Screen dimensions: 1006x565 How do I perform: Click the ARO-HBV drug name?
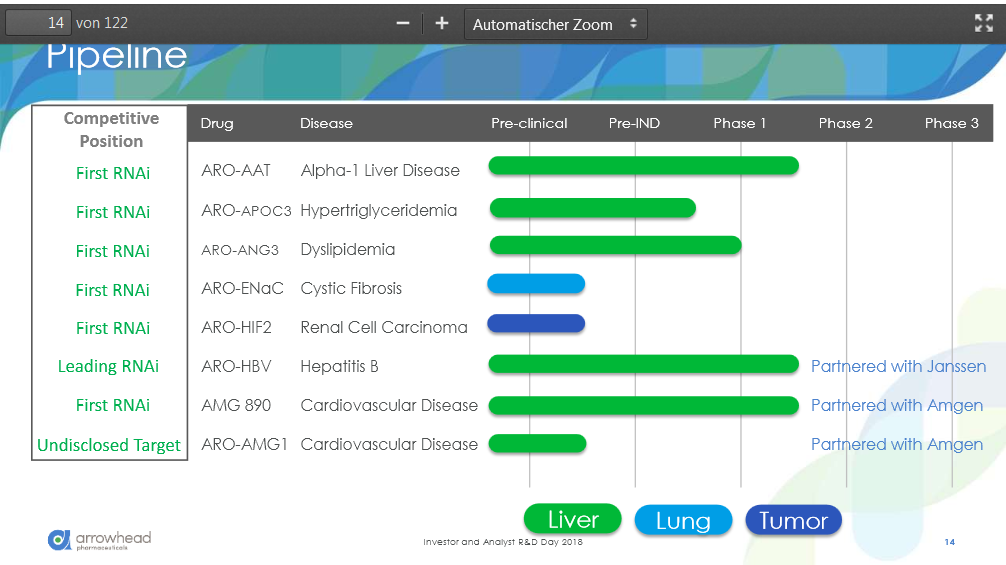pos(236,366)
